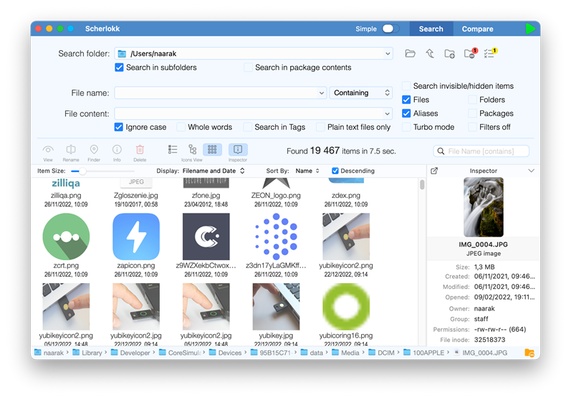Select the zapicon.png thumbnail

click(x=136, y=236)
